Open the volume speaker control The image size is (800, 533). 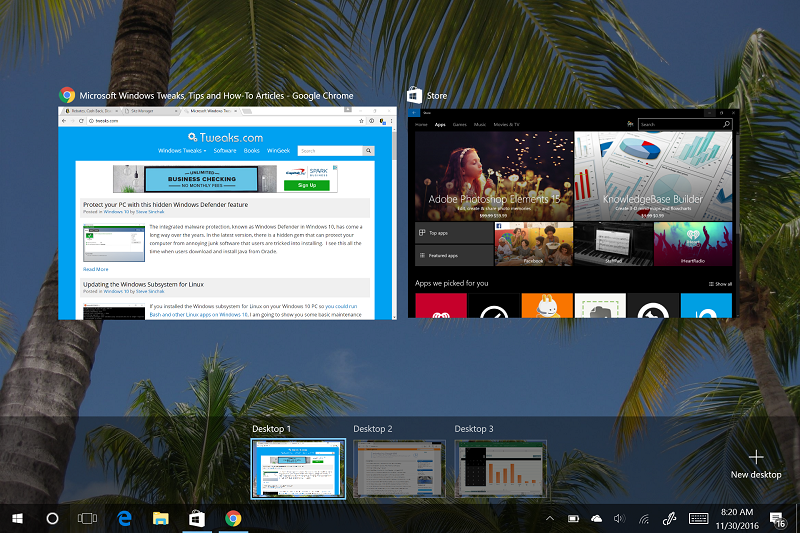(619, 519)
